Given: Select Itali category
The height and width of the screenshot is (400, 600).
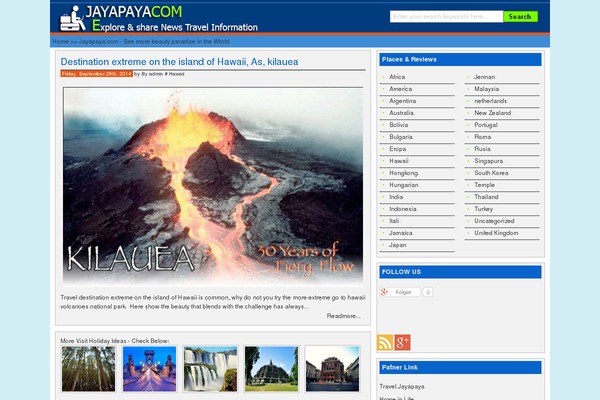Looking at the screenshot, I should (x=394, y=221).
